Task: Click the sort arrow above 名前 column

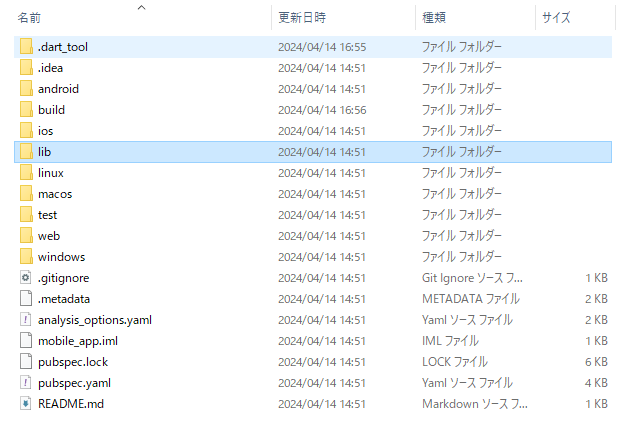Action: [141, 6]
